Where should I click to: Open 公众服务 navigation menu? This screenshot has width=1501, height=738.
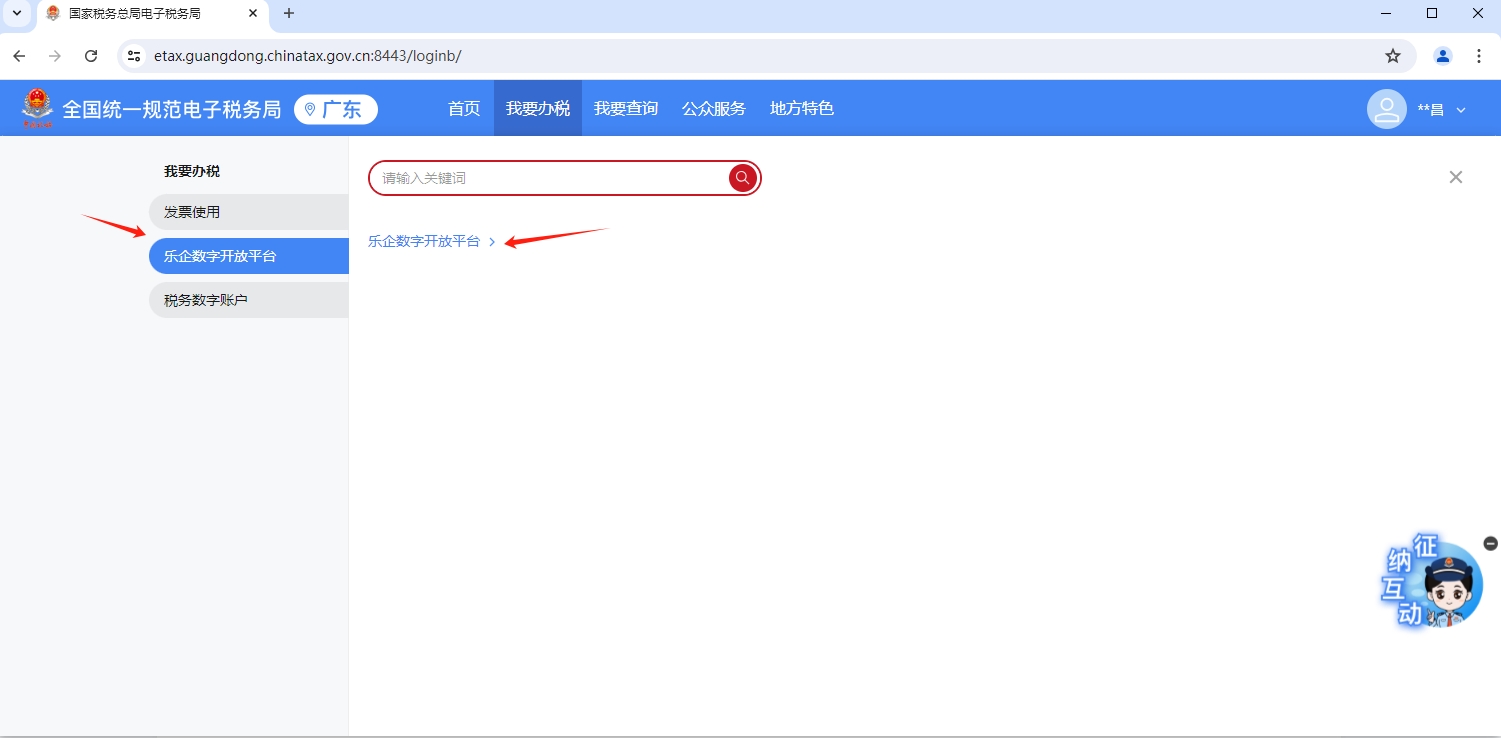pos(714,109)
